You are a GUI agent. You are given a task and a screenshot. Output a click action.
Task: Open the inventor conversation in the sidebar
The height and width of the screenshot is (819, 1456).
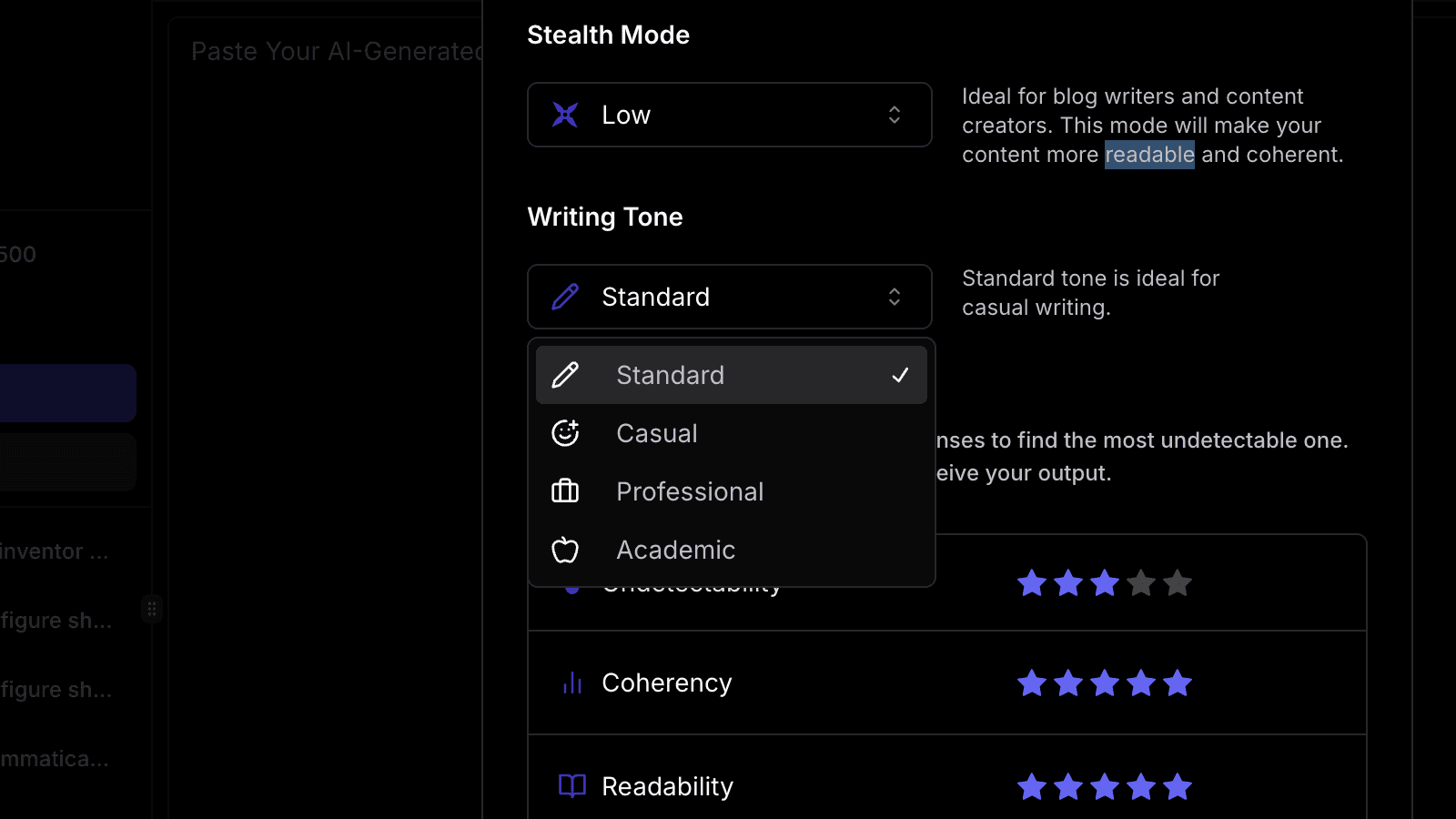tap(55, 551)
